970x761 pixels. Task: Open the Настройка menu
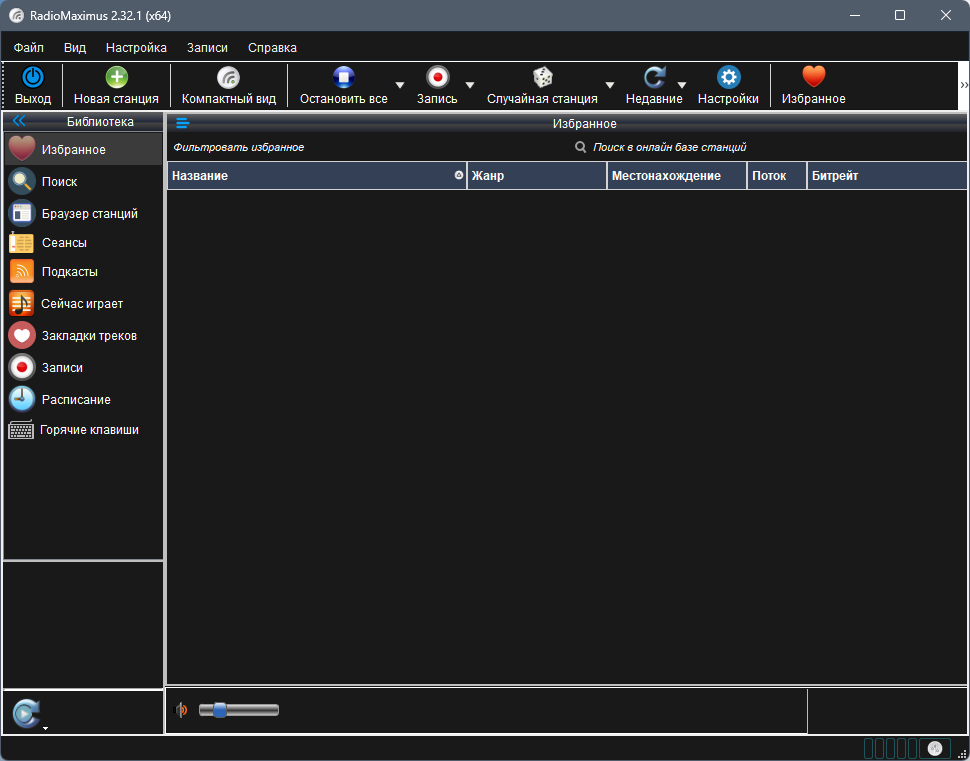(136, 47)
